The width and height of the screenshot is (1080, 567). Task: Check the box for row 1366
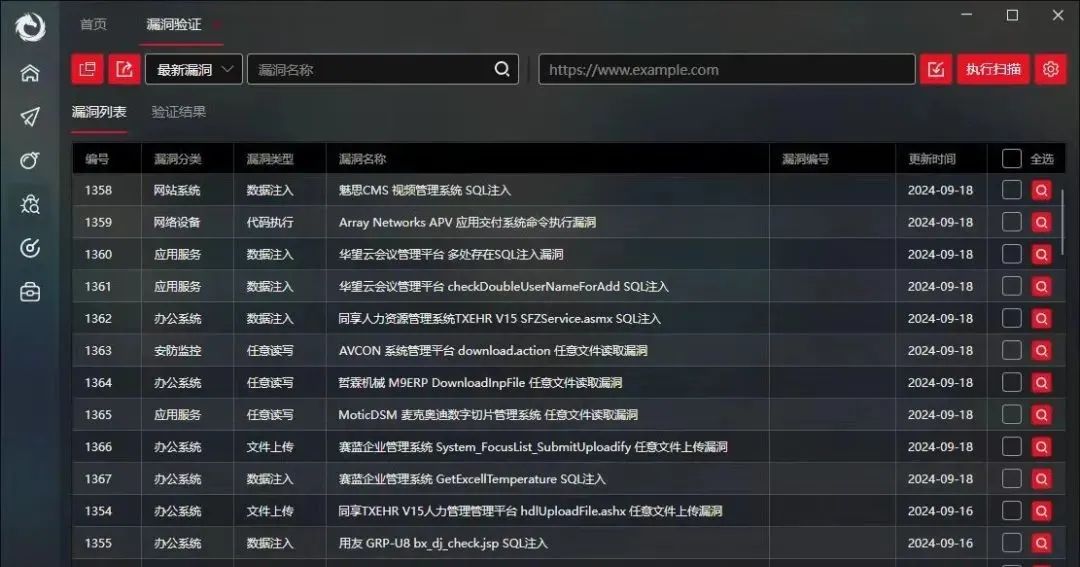click(1012, 446)
